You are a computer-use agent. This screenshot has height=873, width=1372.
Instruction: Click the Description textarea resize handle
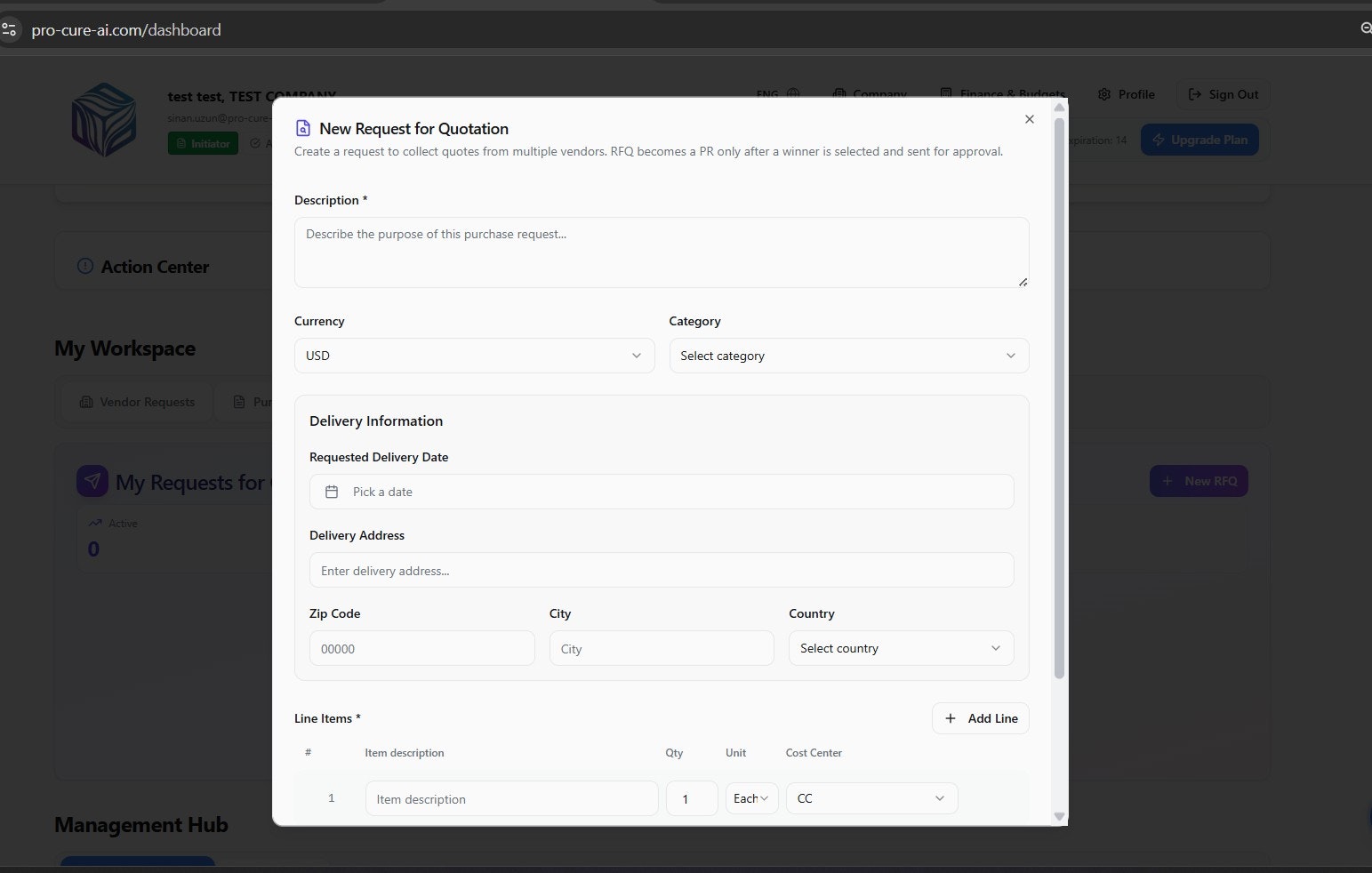(x=1023, y=281)
